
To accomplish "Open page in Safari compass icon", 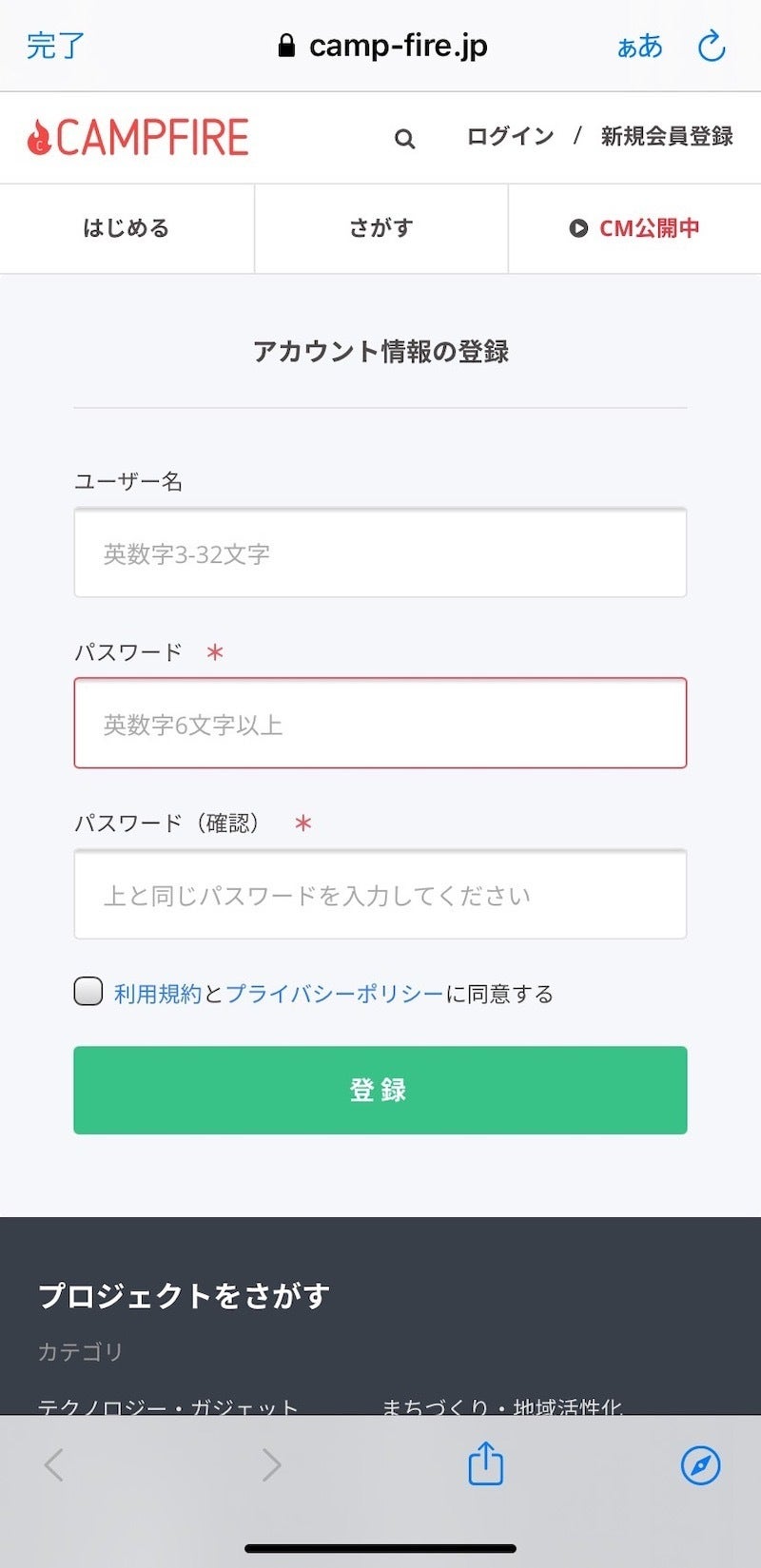I will click(701, 1464).
